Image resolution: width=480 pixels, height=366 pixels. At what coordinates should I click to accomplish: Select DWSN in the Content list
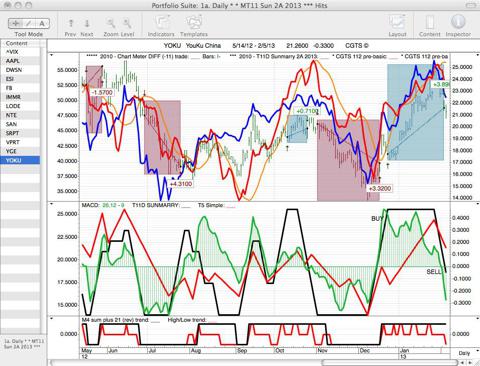21,70
